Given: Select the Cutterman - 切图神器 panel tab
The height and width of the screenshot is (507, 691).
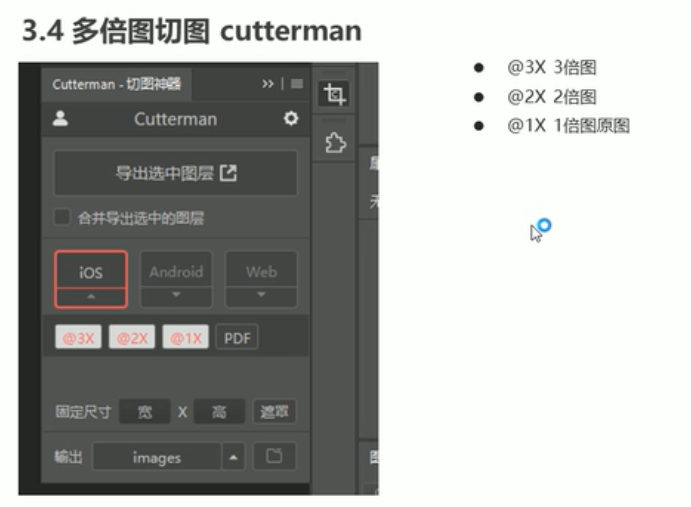Looking at the screenshot, I should pos(117,84).
